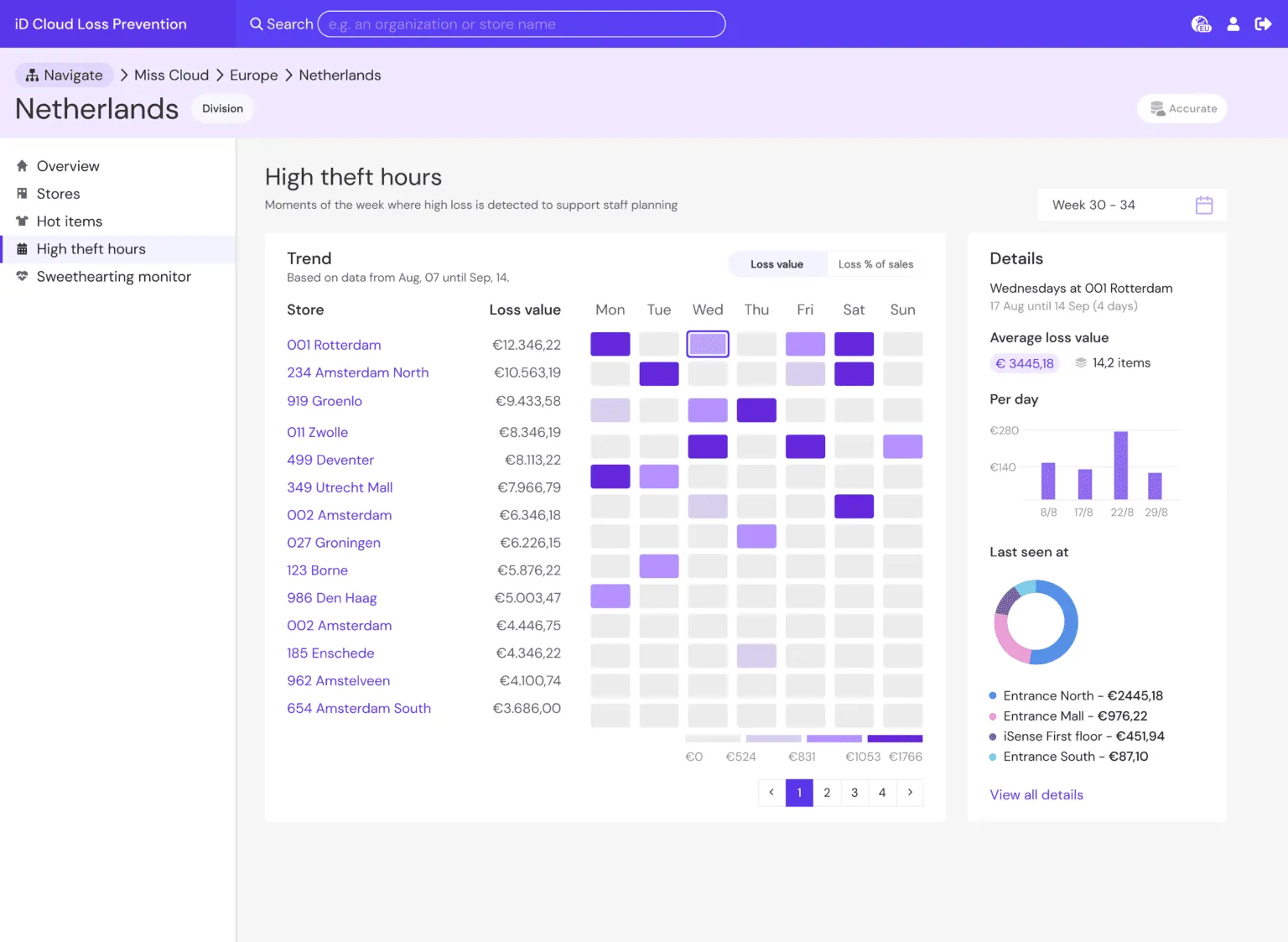Click the Sweethearting monitor heart icon
This screenshot has height=942, width=1288.
click(23, 277)
